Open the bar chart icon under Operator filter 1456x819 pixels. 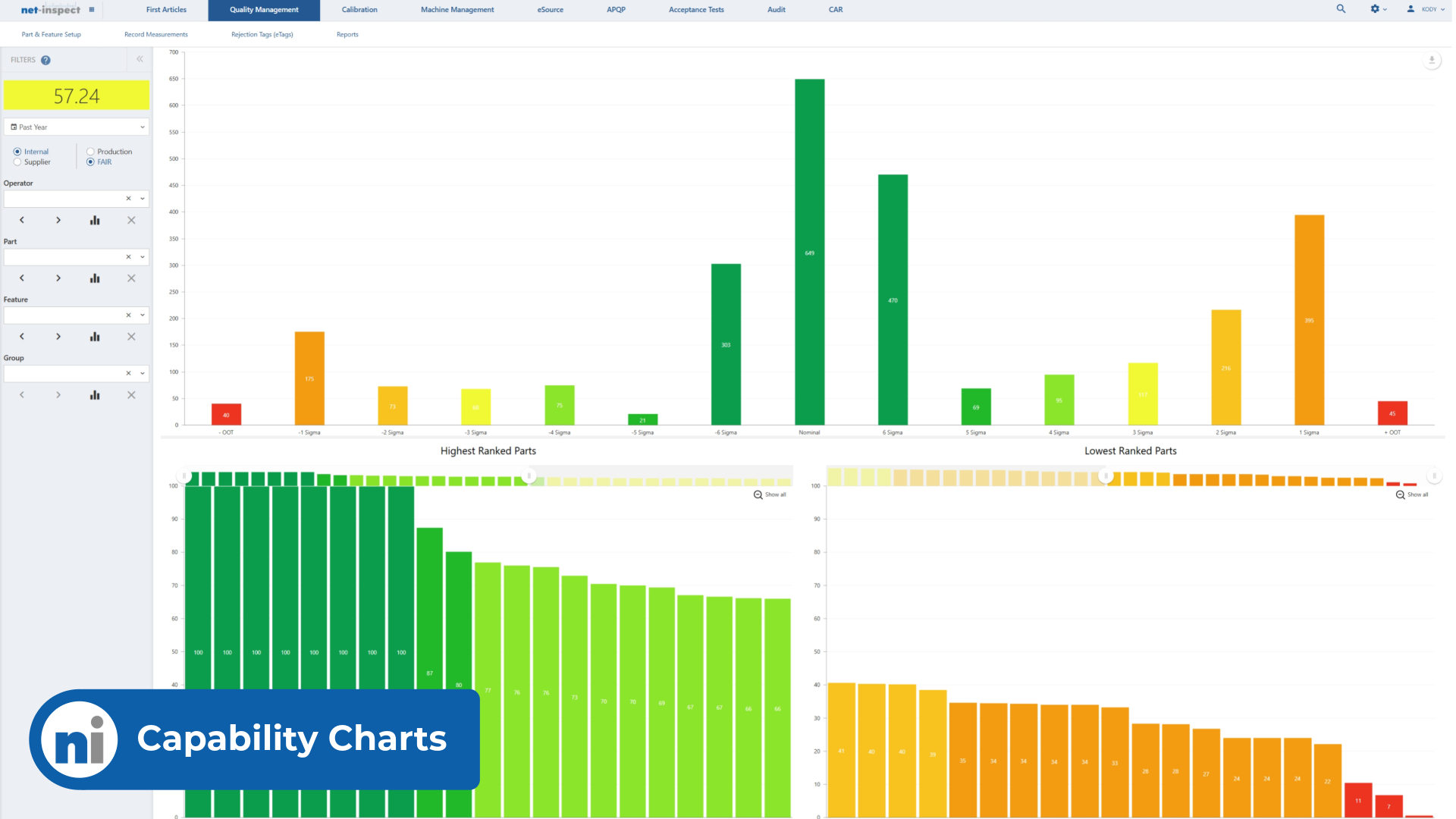point(94,220)
